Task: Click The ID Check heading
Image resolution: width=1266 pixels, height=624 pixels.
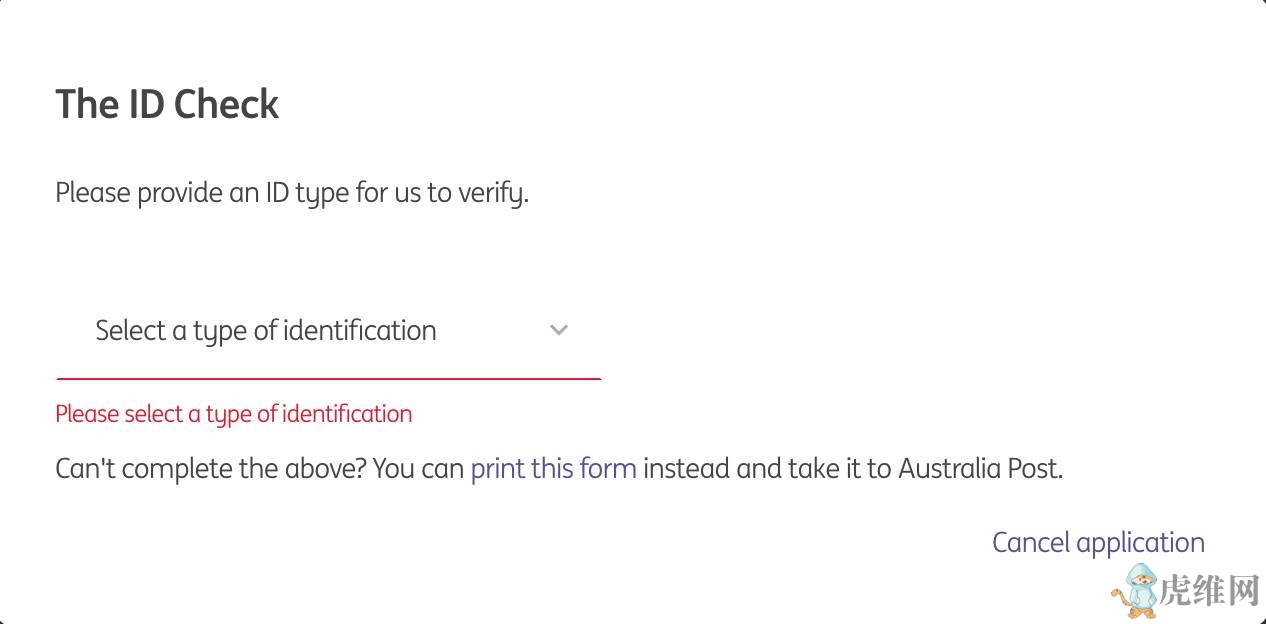Action: coord(167,104)
